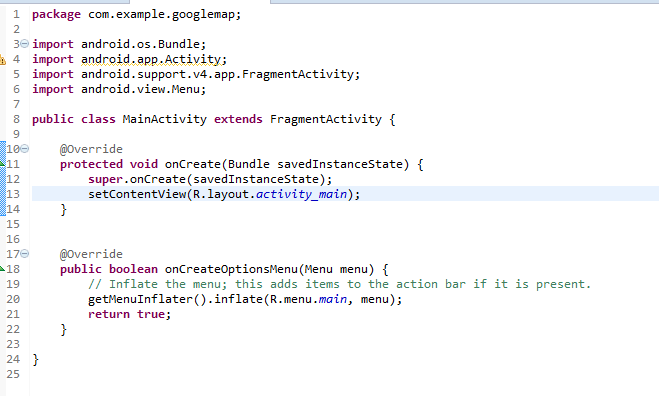Click activity_main in the setContentView call
The width and height of the screenshot is (659, 396).
(301, 194)
